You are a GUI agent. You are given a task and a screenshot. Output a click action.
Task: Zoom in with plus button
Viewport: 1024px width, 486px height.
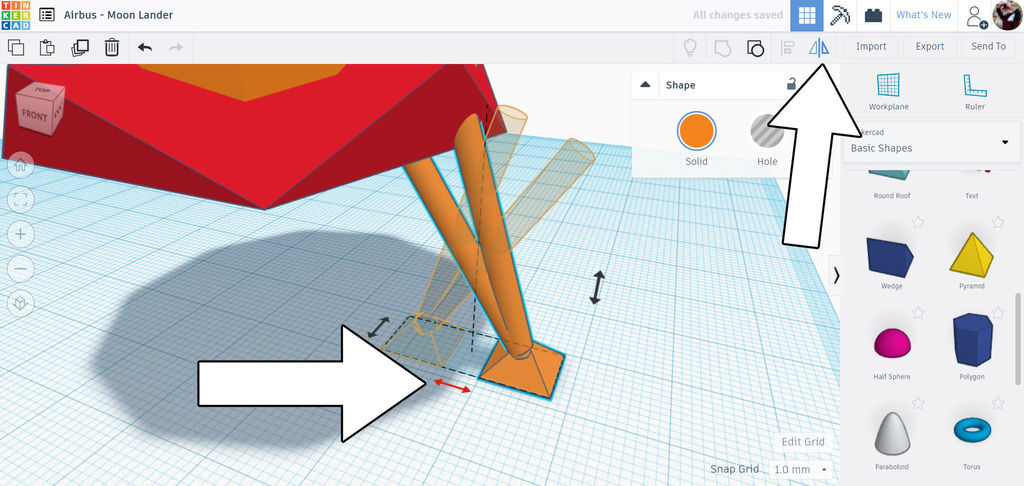pyautogui.click(x=20, y=234)
